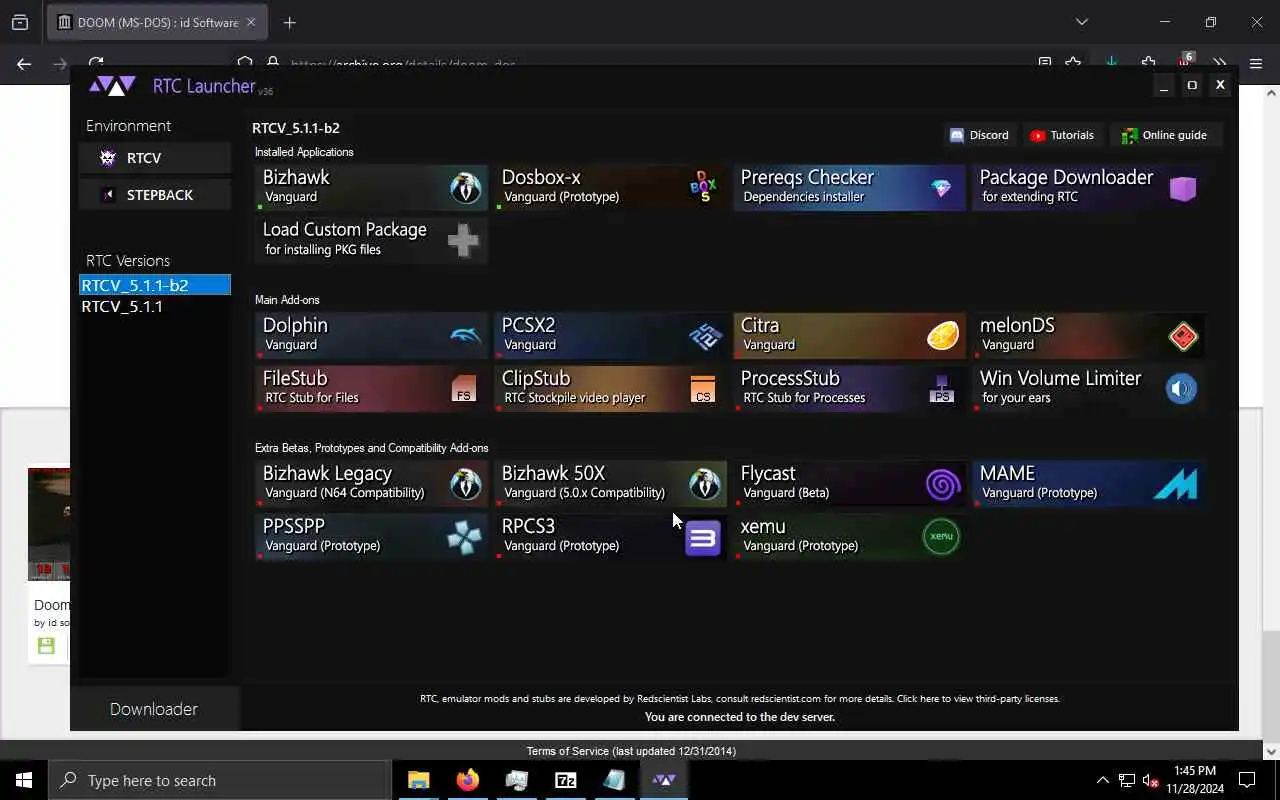This screenshot has width=1280, height=800.
Task: Open 7-Zip from the taskbar
Action: 565,780
